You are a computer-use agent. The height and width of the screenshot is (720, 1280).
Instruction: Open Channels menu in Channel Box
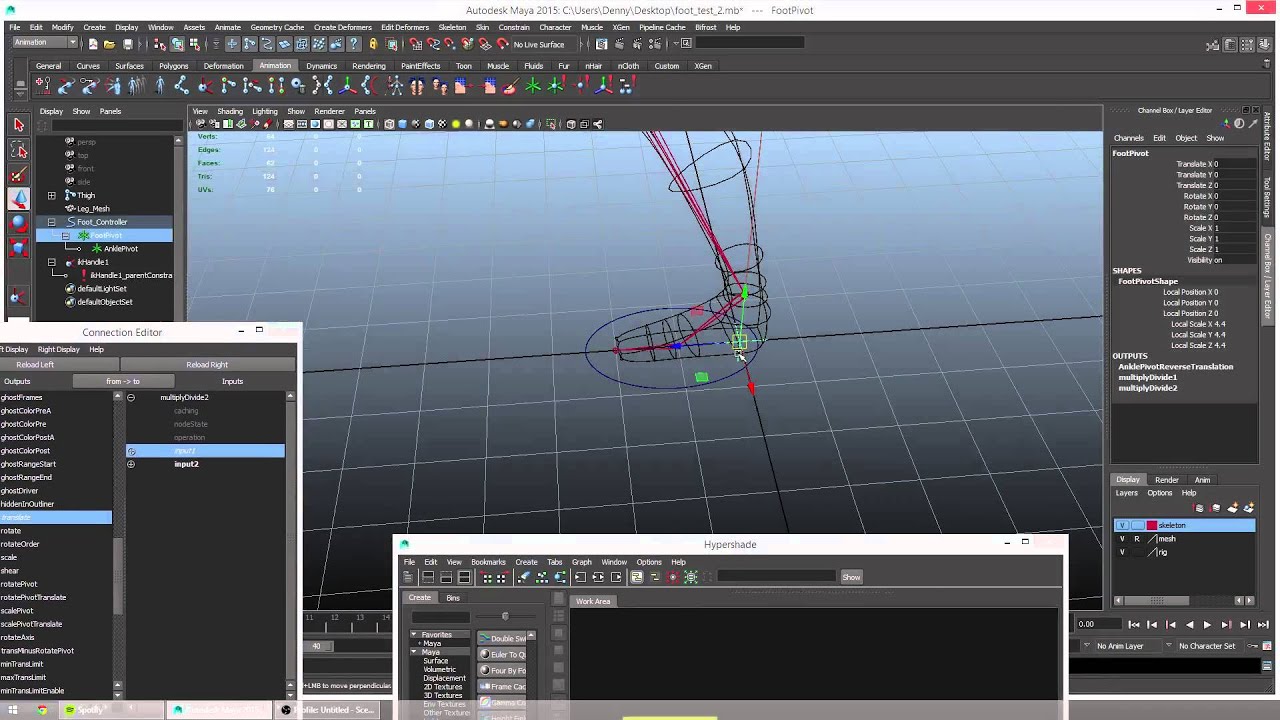pyautogui.click(x=1129, y=138)
